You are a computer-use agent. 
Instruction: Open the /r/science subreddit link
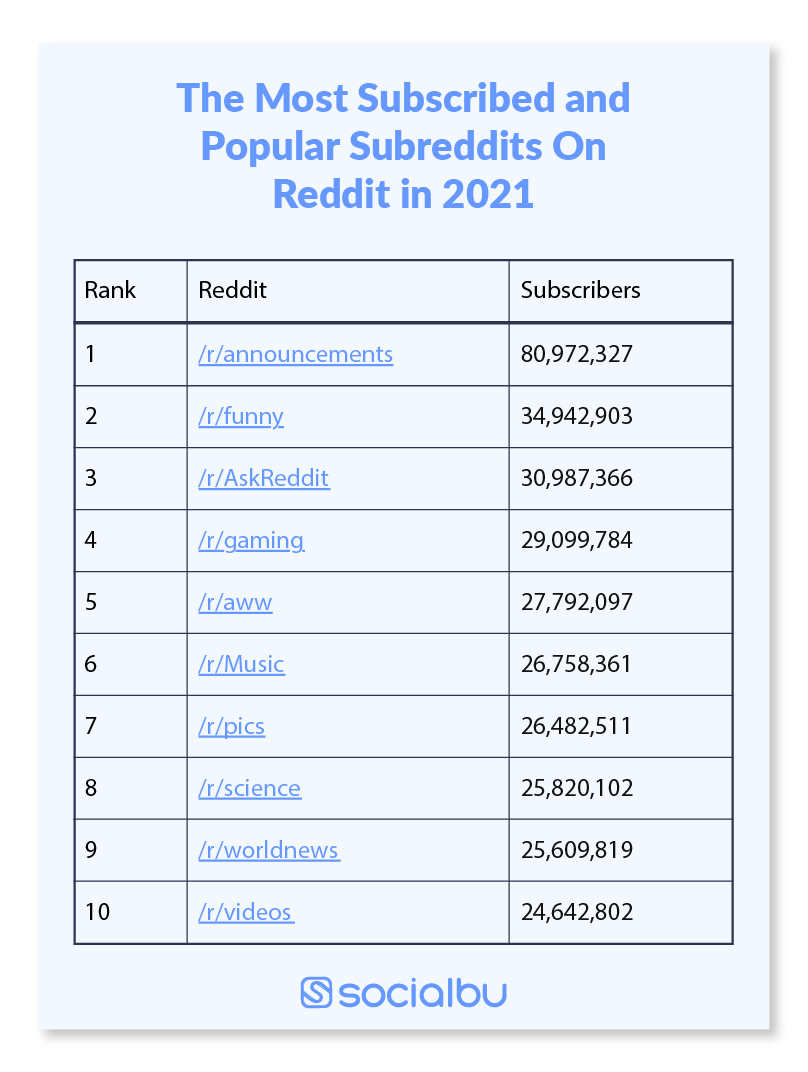(x=249, y=788)
